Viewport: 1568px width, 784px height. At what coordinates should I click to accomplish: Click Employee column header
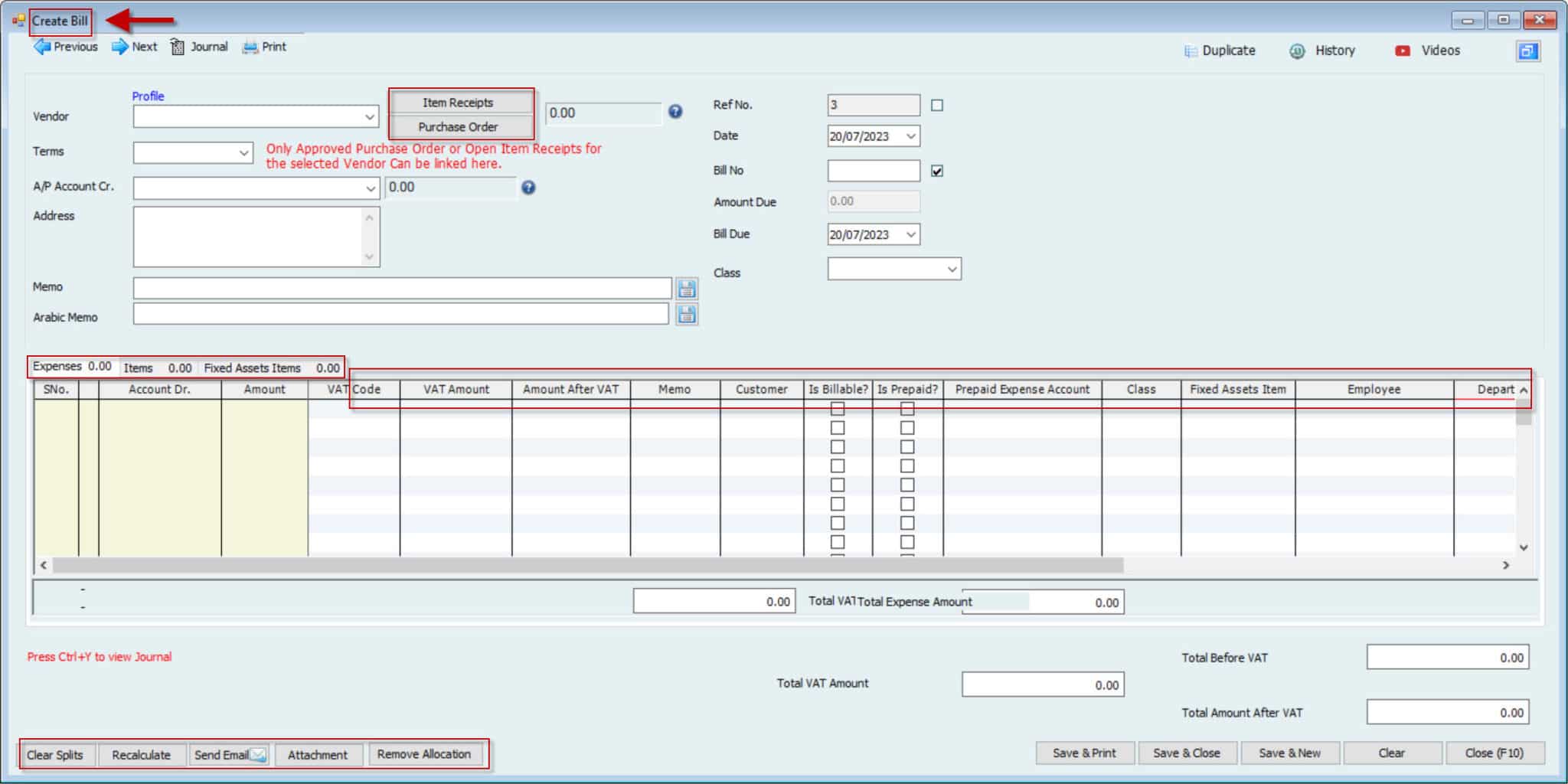tap(1374, 389)
